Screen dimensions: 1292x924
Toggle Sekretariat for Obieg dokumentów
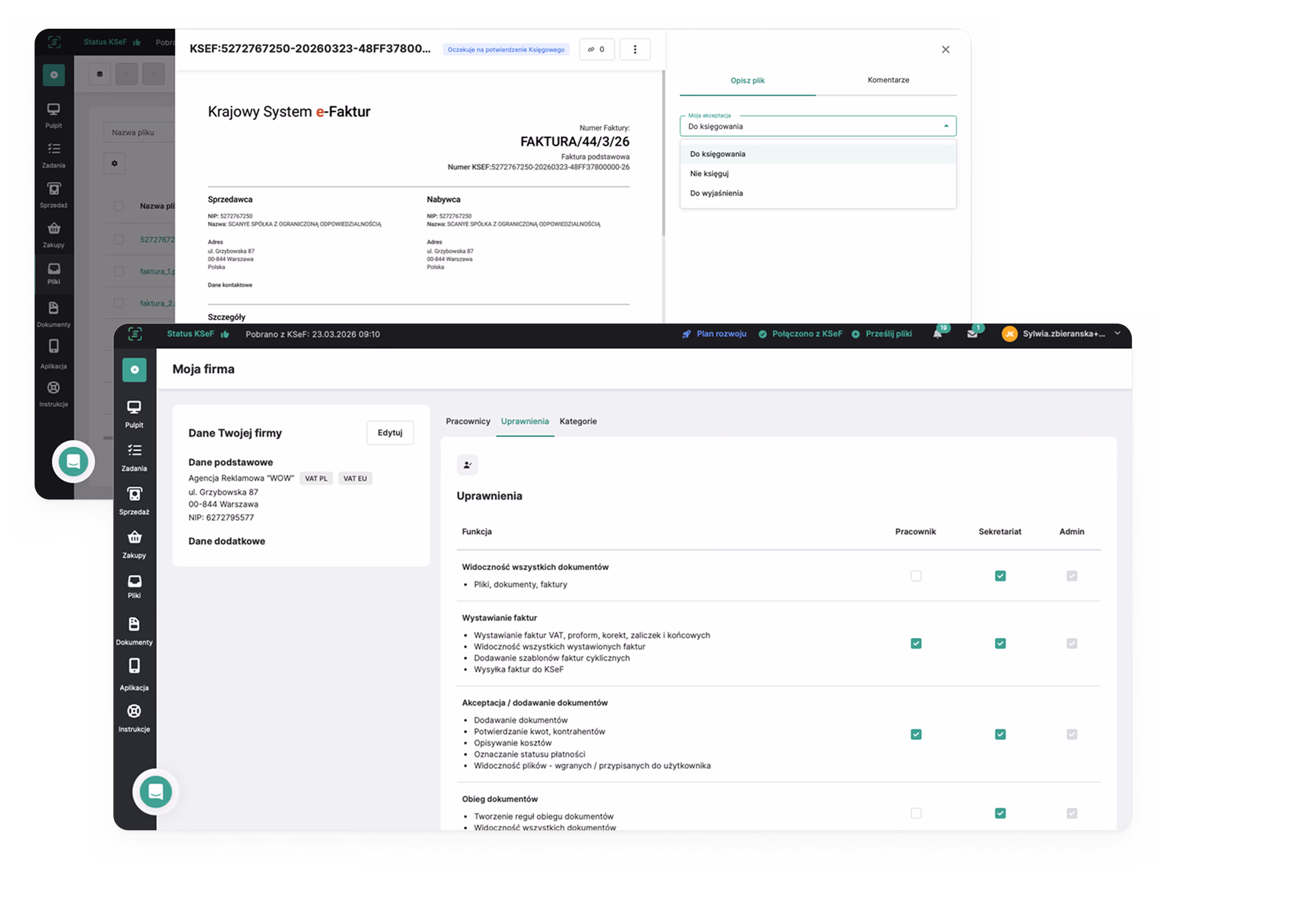coord(1000,813)
